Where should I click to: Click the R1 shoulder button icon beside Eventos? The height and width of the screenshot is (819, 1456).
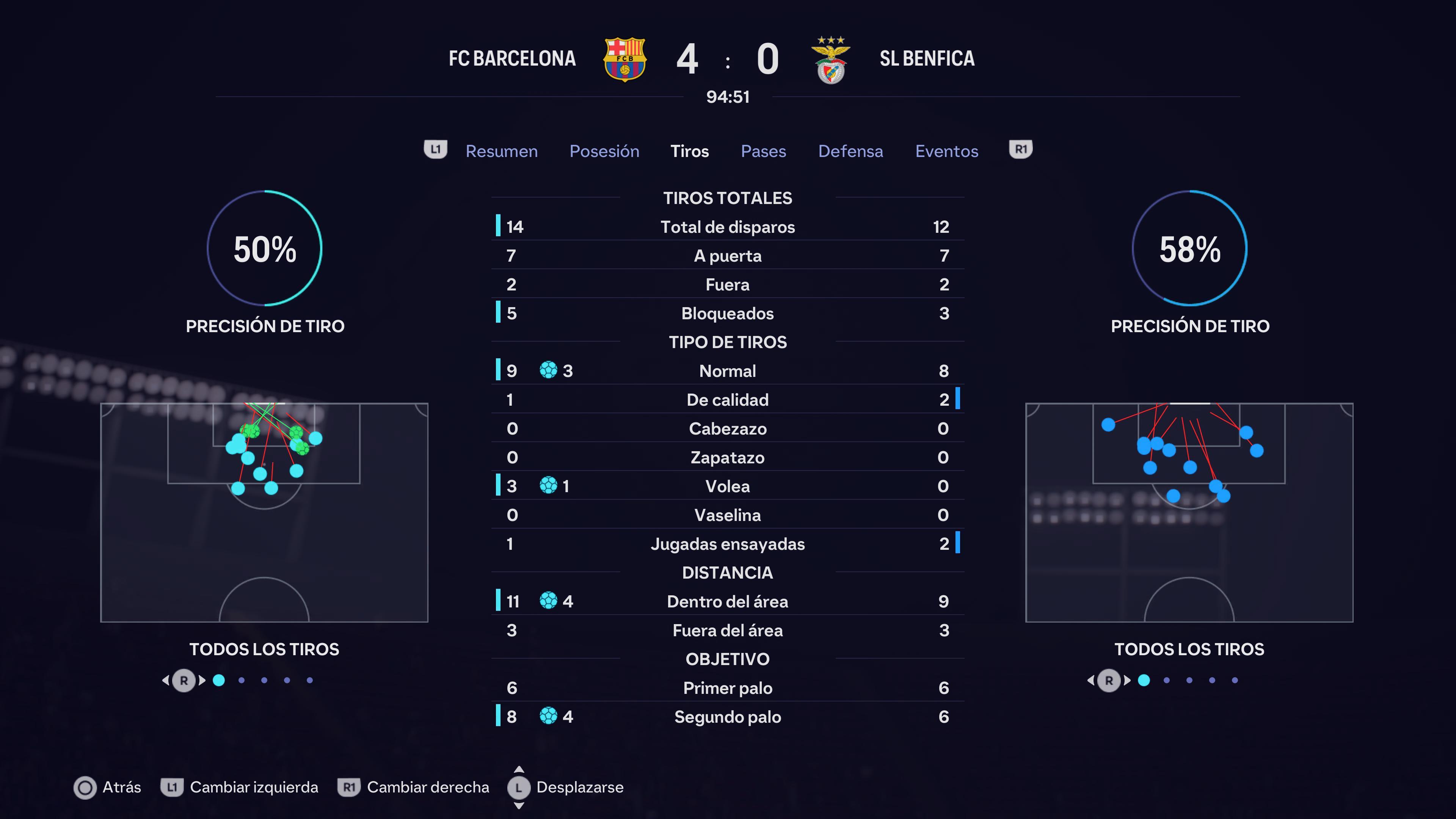click(1021, 150)
